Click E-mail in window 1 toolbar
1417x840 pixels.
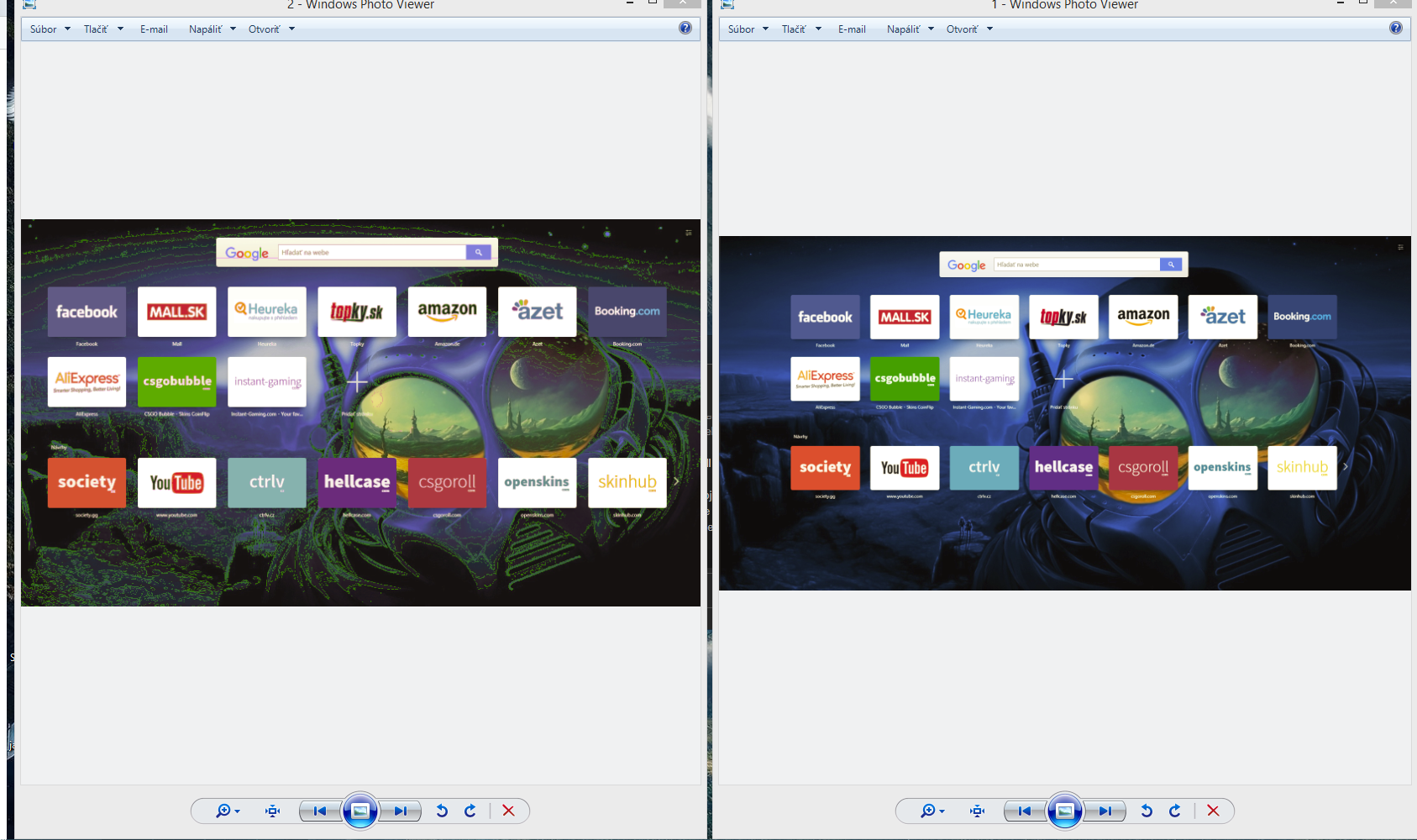[x=852, y=29]
